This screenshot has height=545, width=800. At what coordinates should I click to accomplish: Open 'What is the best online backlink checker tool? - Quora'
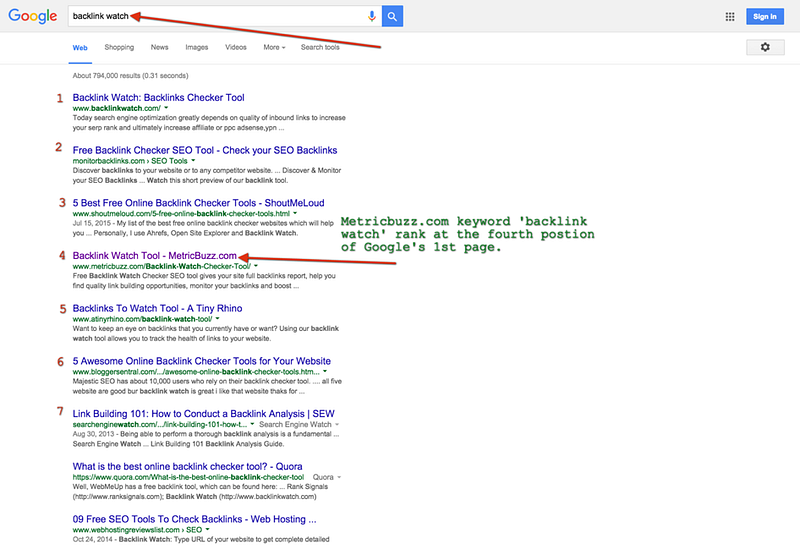tap(187, 466)
